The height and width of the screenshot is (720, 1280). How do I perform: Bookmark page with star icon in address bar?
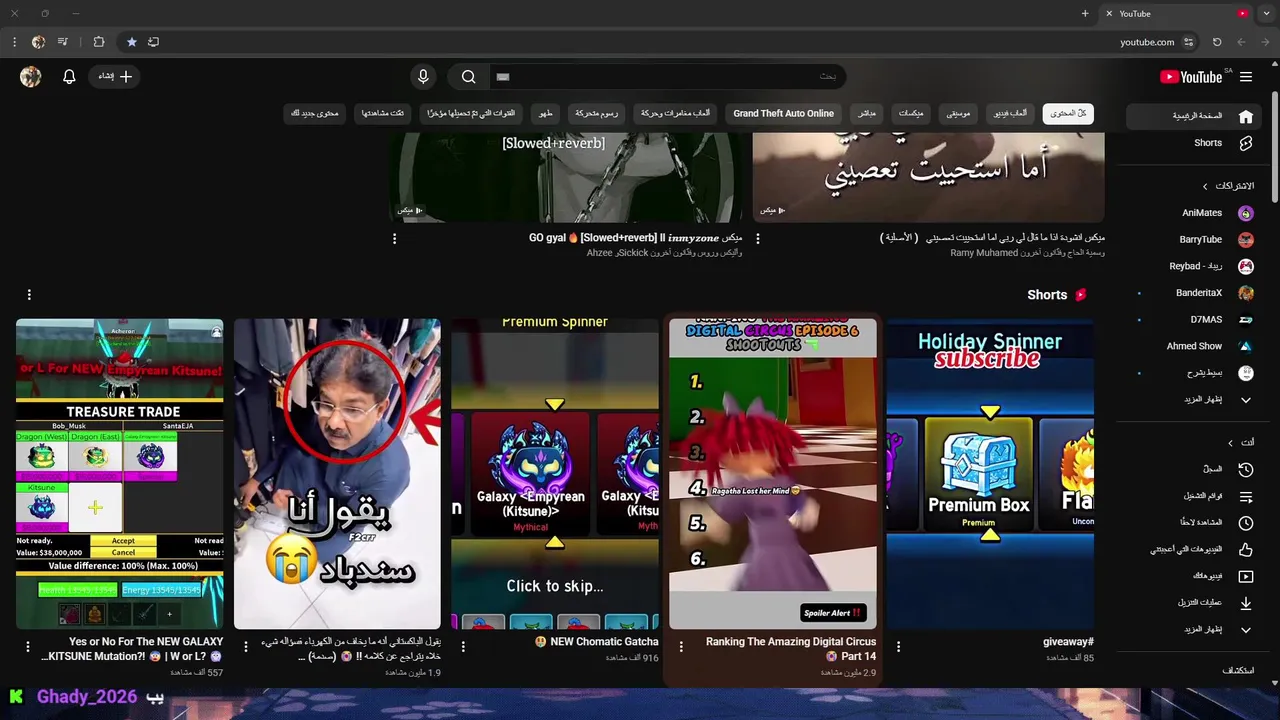point(131,42)
